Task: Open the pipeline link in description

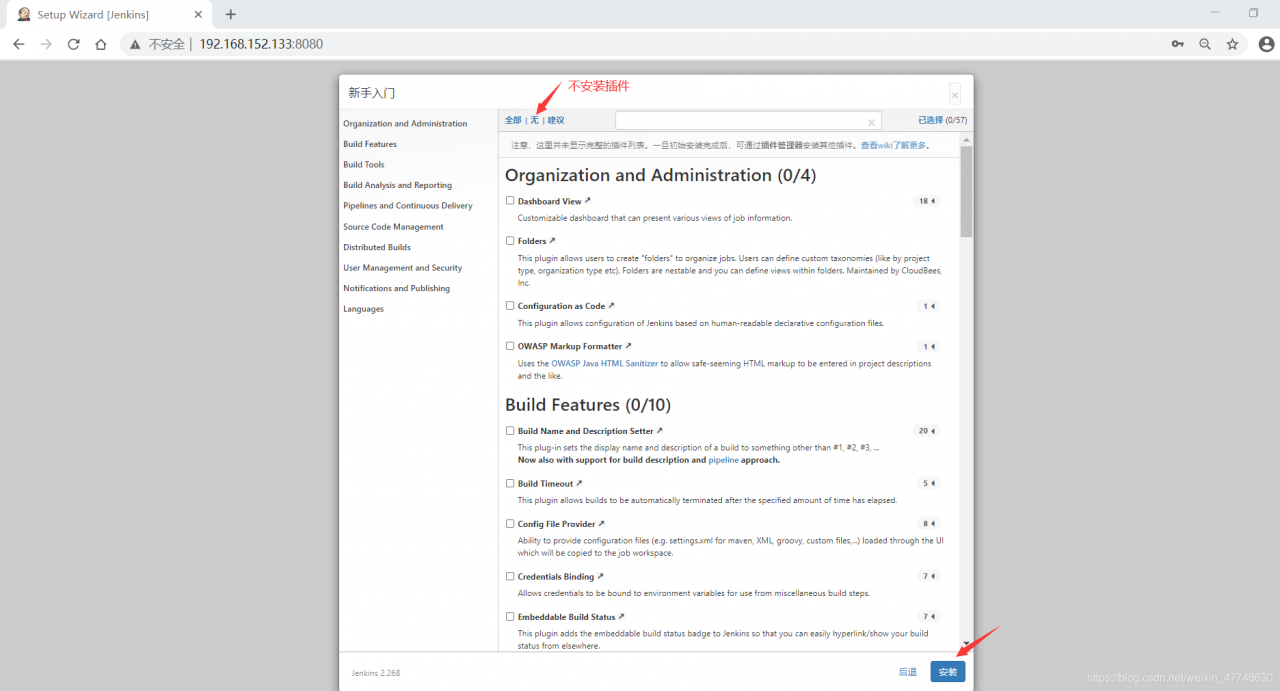Action: (723, 460)
